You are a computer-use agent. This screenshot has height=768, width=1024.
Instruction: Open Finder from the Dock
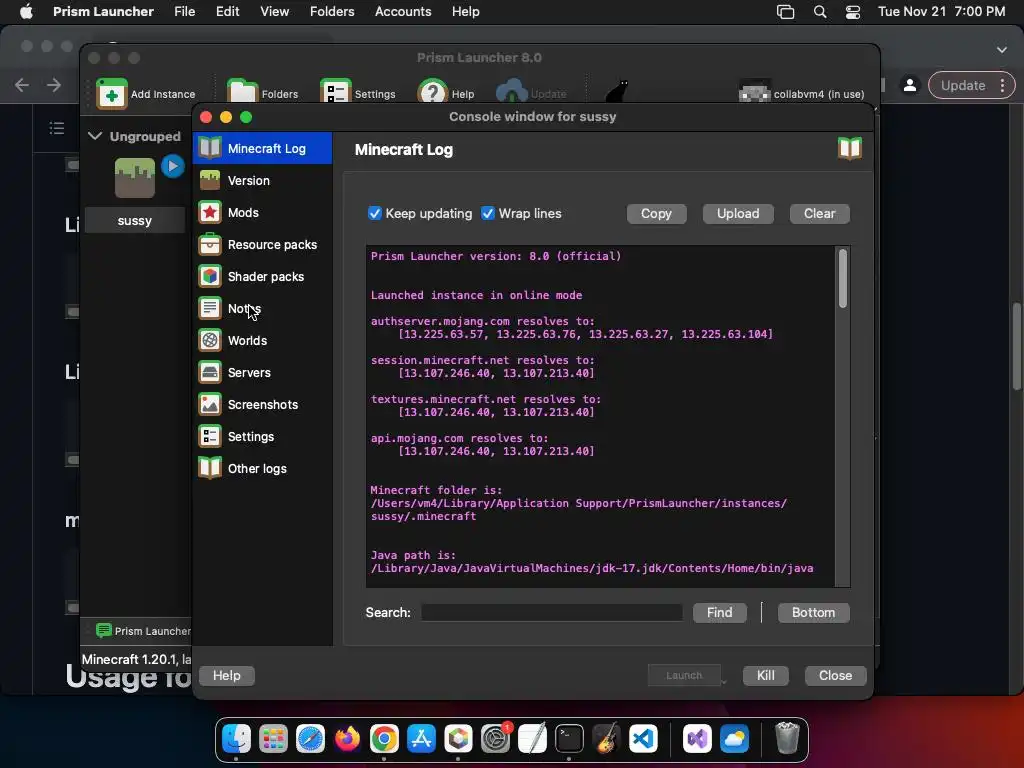coord(236,739)
